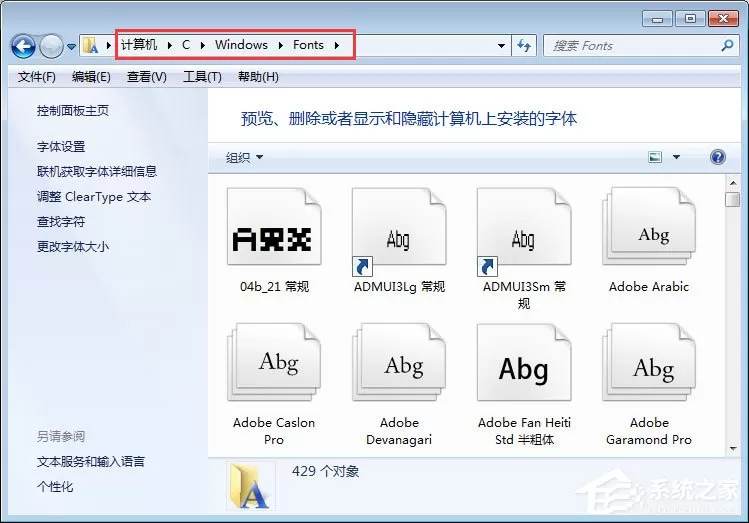The width and height of the screenshot is (749, 523).
Task: Open the 字体设置 link
Action: [x=61, y=147]
